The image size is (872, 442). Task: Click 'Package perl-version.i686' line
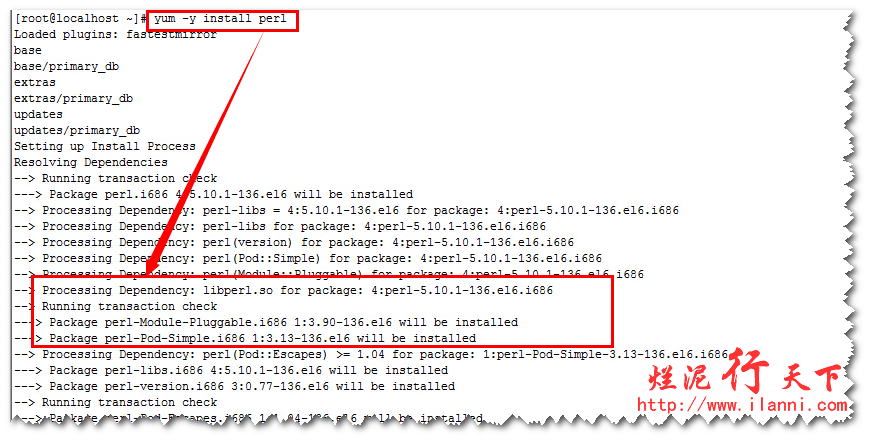point(234,386)
